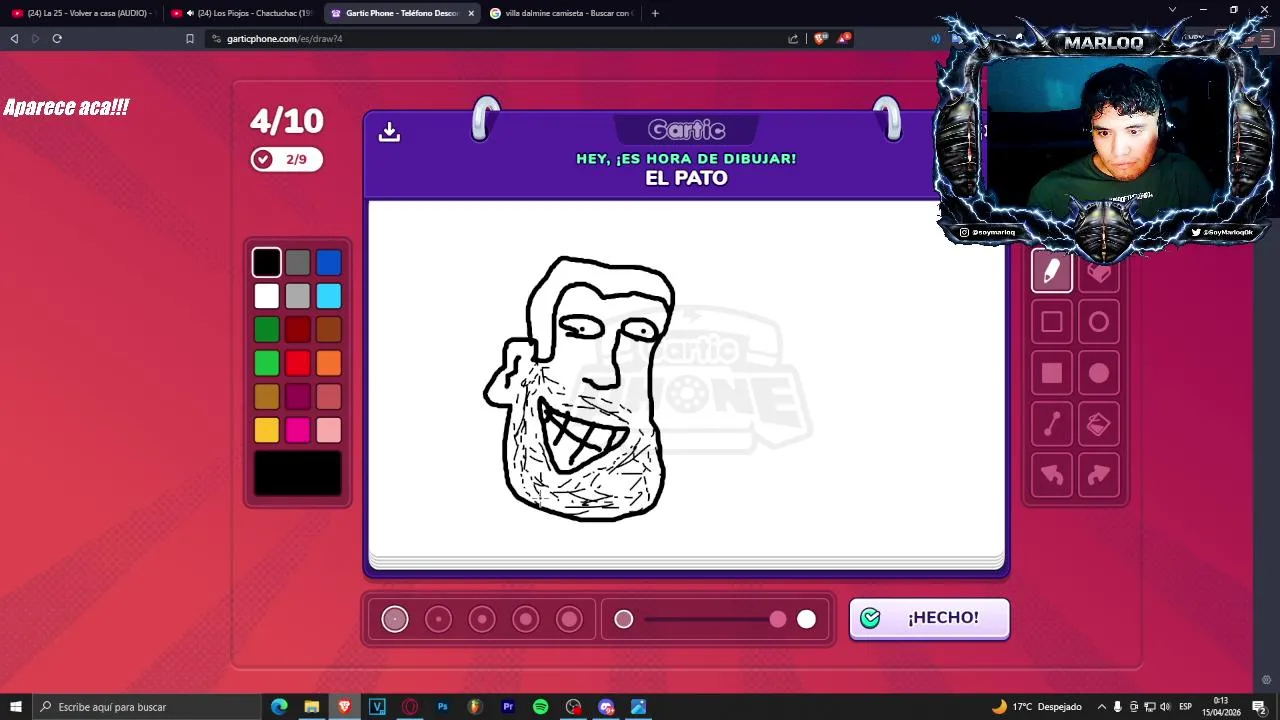
Task: Set opacity to minimum gray dot
Action: [623, 620]
